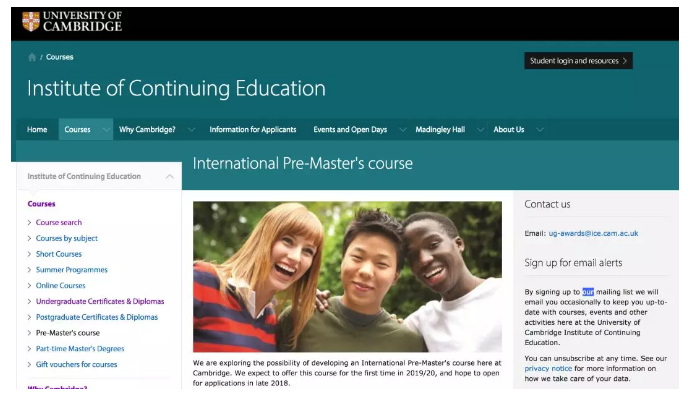Expand the About Us dropdown chevron
The width and height of the screenshot is (690, 398).
click(540, 129)
